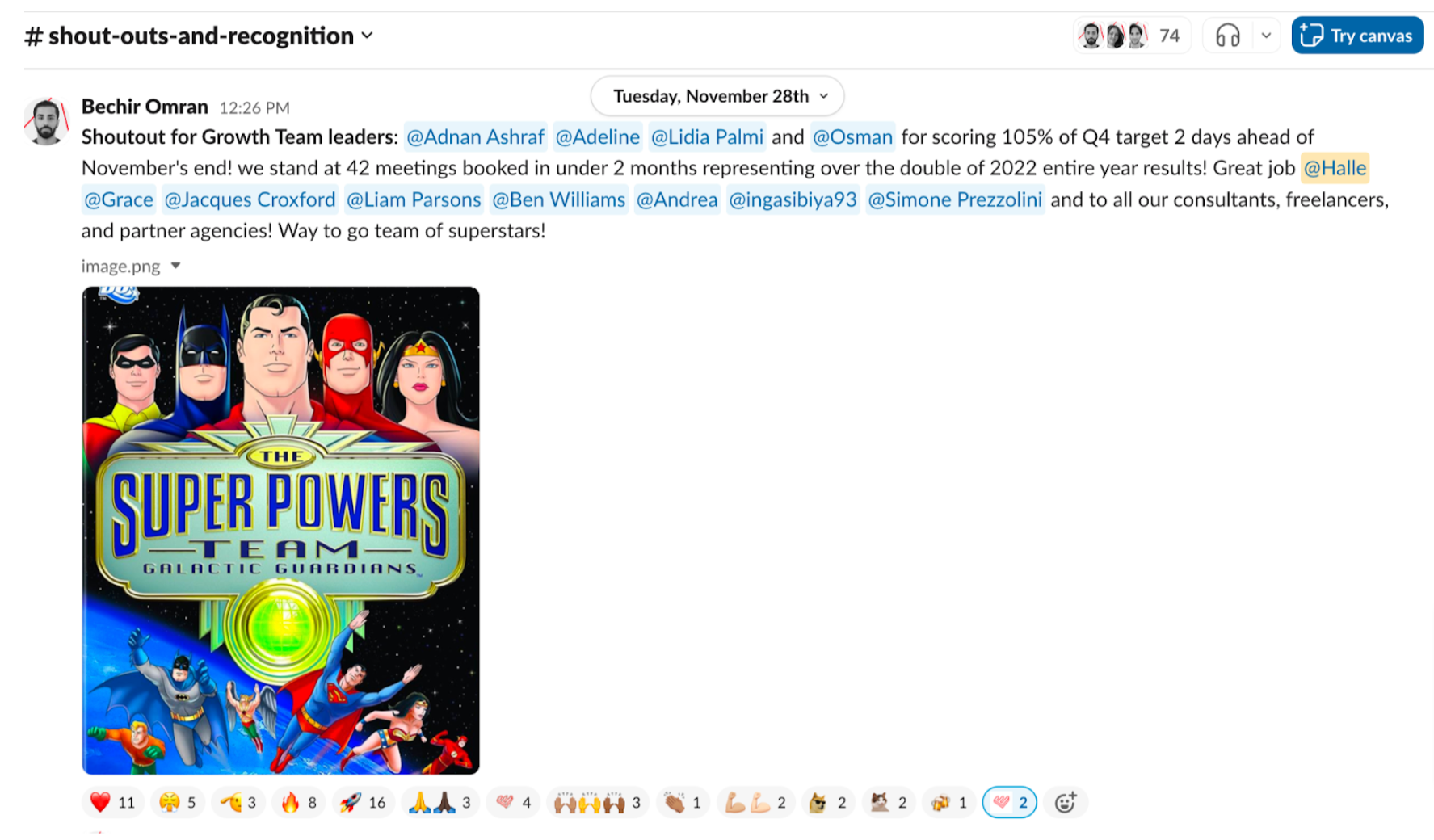Toggle the fire reaction with 8
Image resolution: width=1434 pixels, height=840 pixels.
[299, 802]
